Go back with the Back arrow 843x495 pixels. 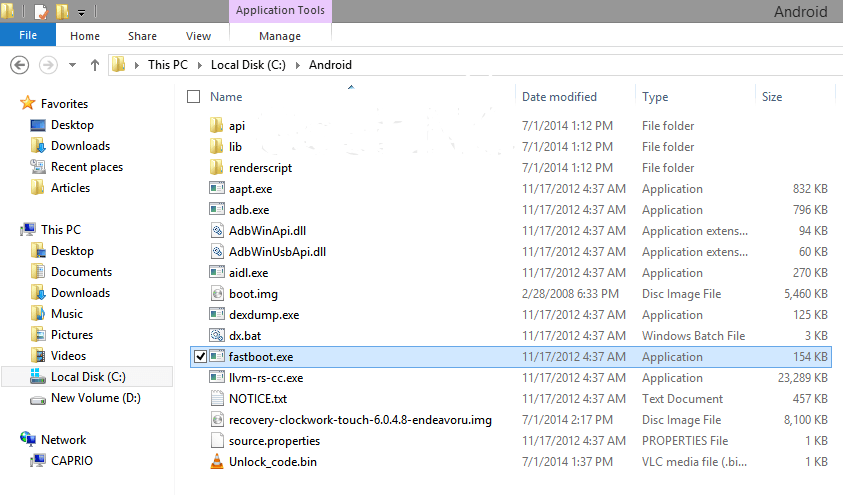(19, 65)
